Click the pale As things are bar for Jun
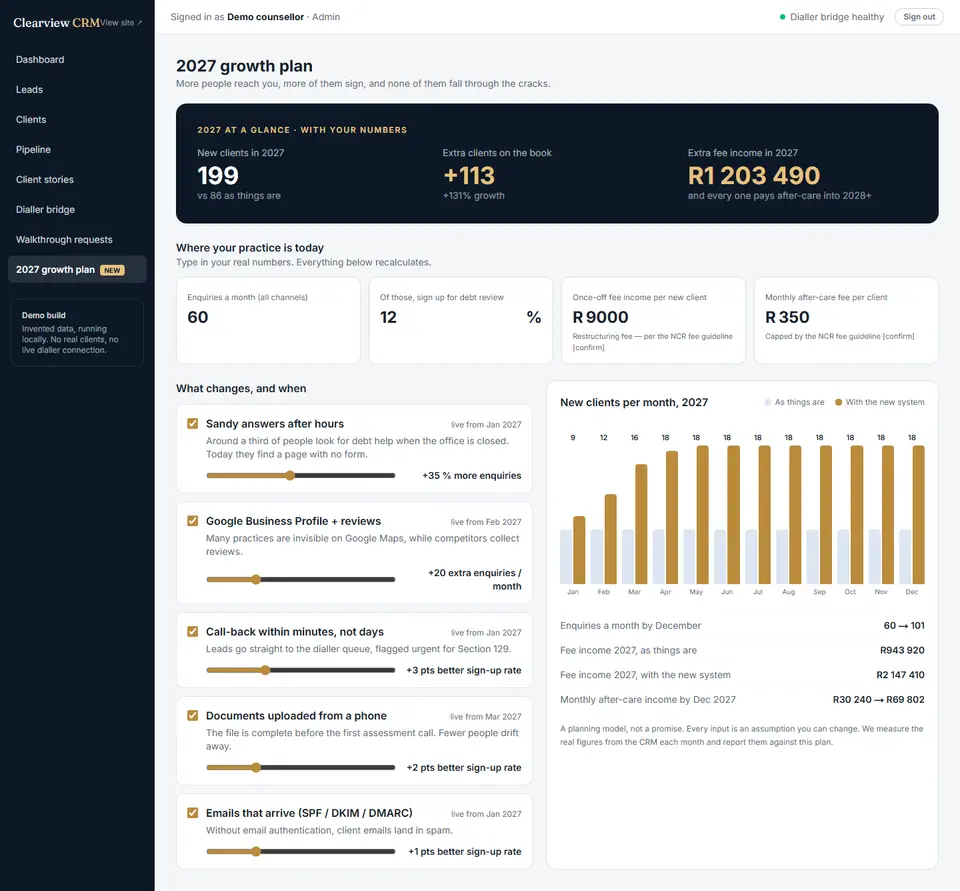 pos(720,557)
